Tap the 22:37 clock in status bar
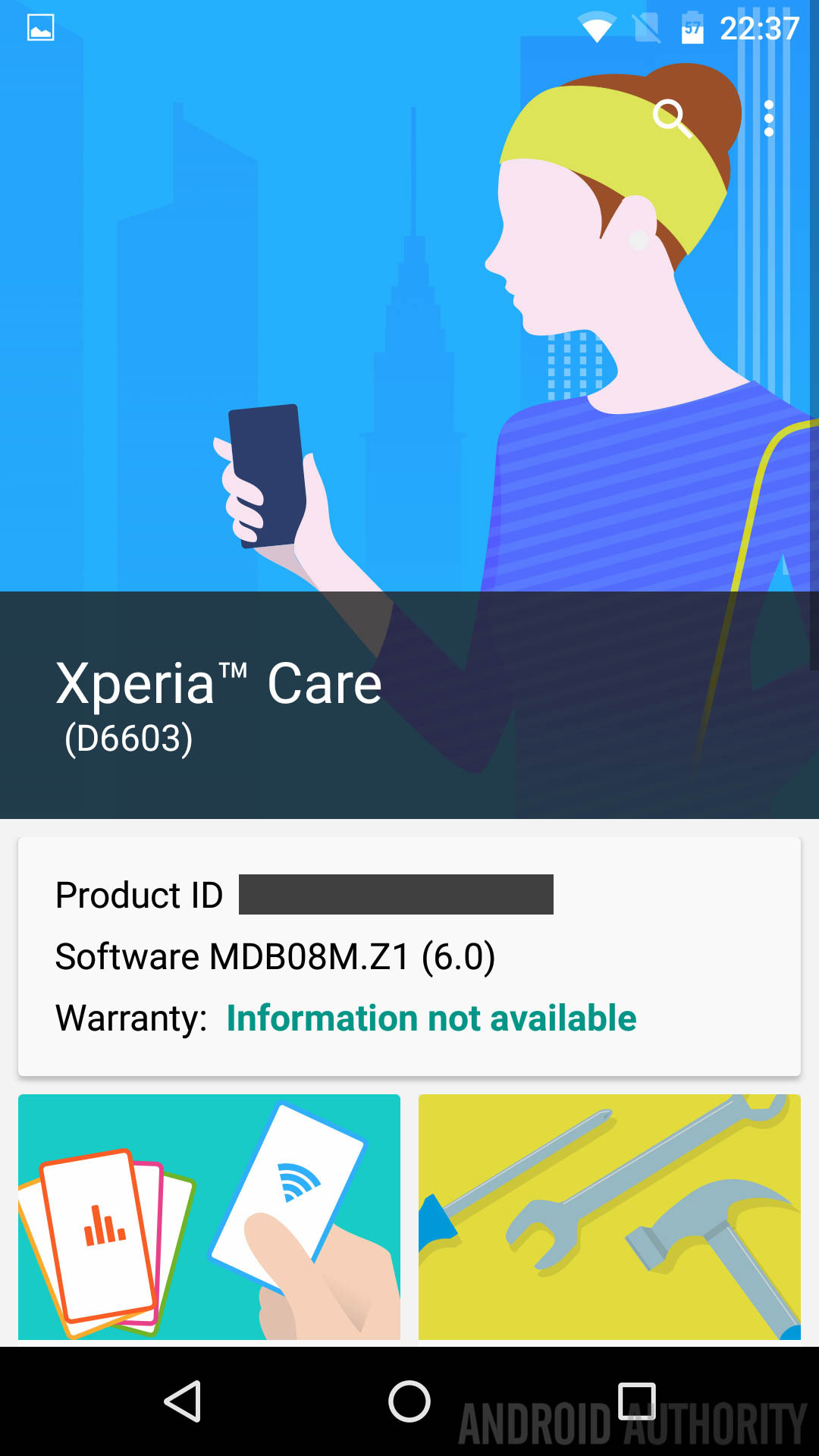 pos(759,29)
